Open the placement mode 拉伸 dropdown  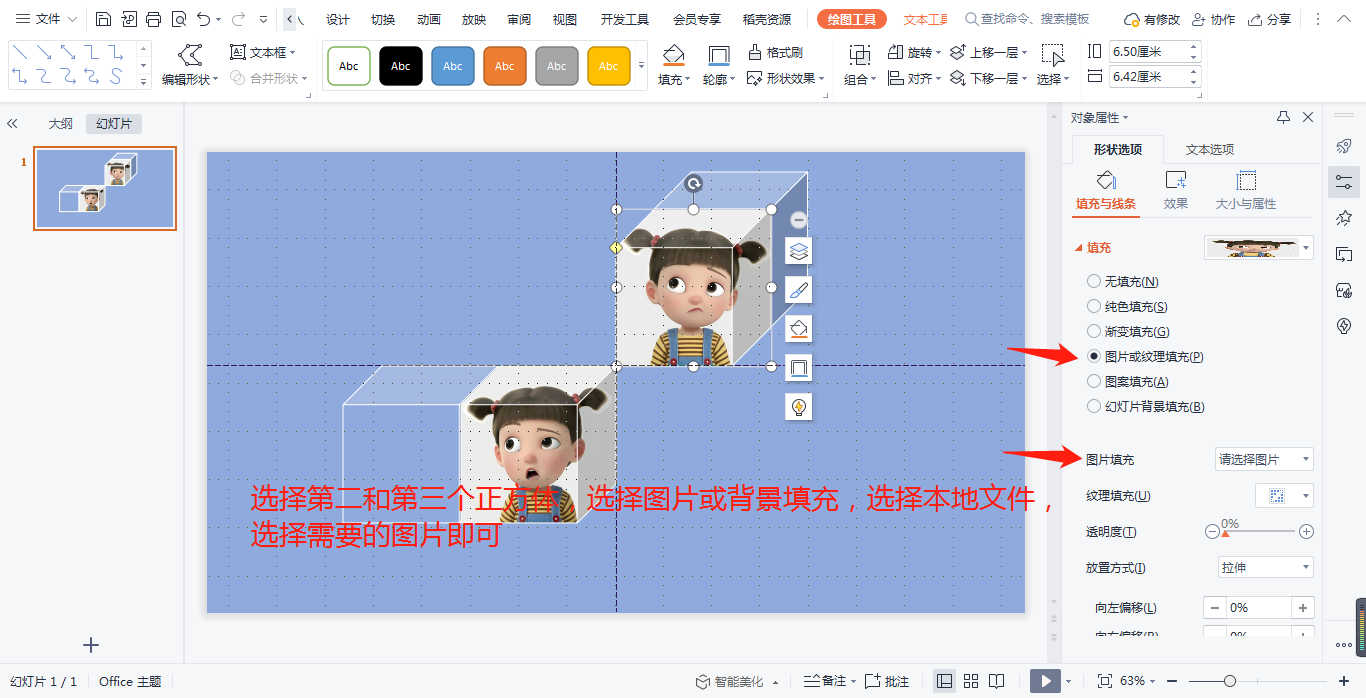[x=1264, y=567]
